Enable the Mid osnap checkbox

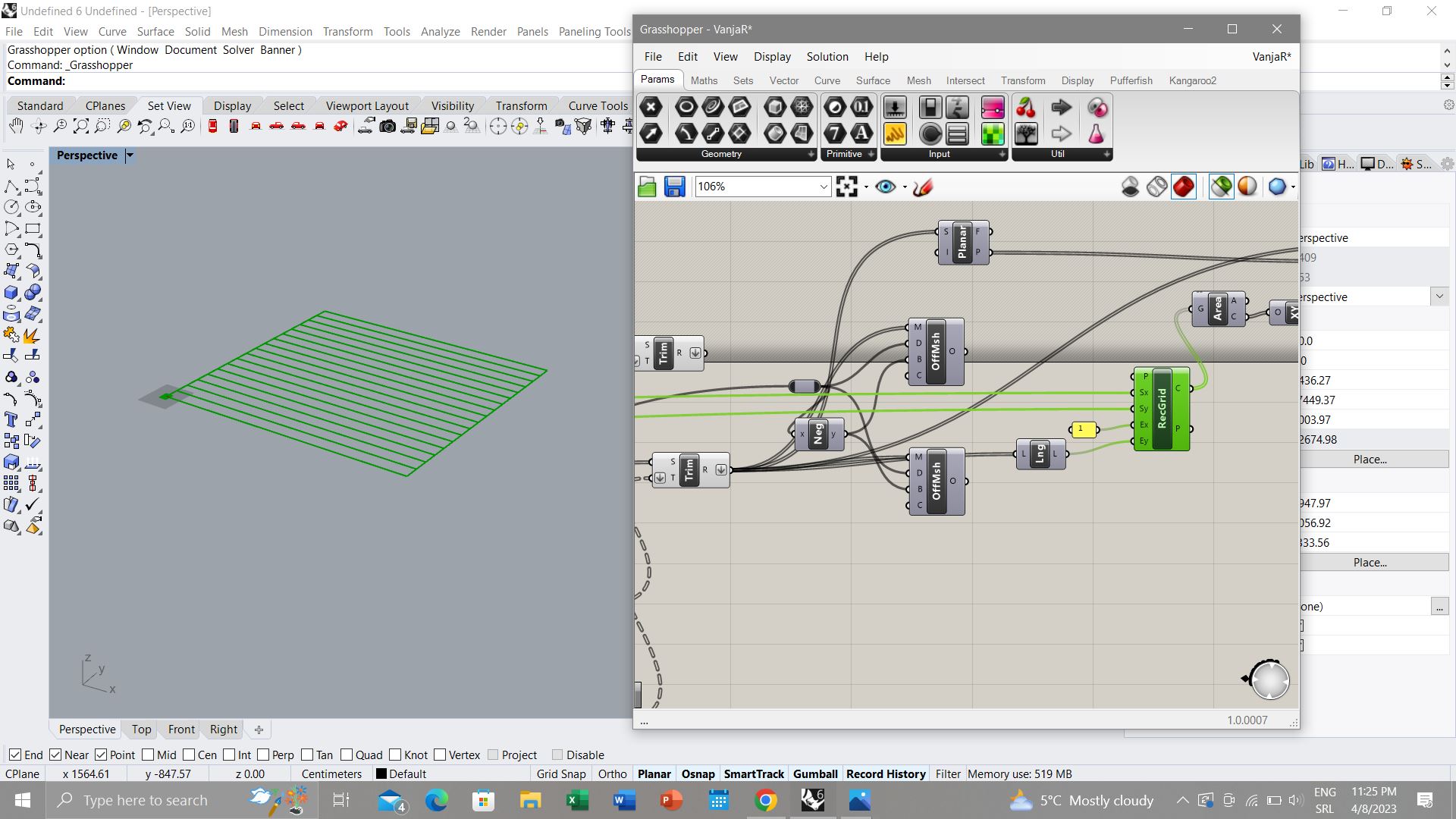coord(148,755)
